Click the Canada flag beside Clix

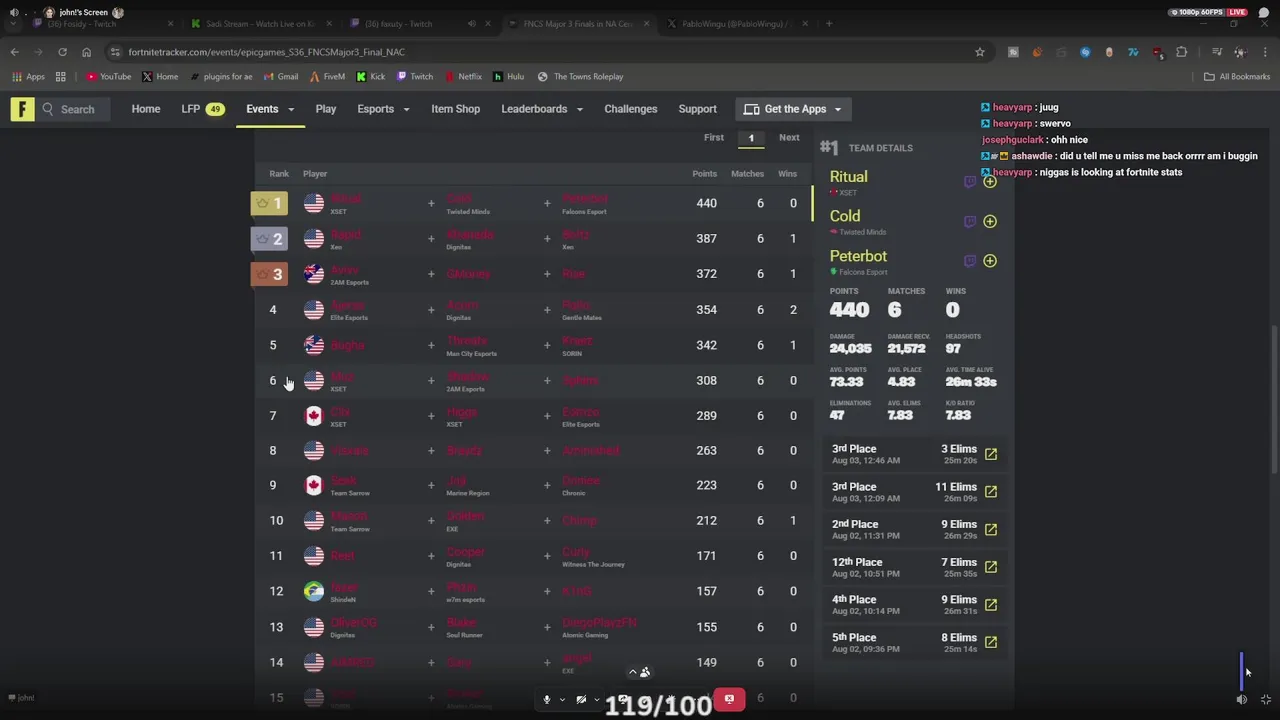314,416
